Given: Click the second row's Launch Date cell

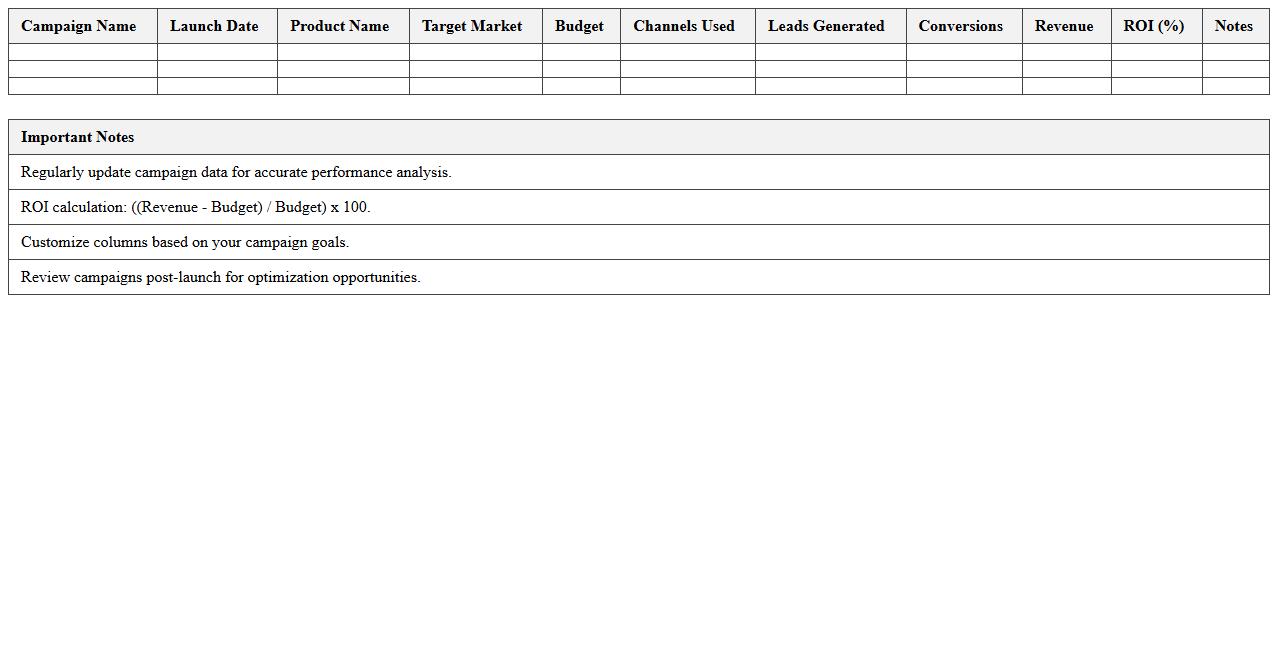Looking at the screenshot, I should 214,69.
